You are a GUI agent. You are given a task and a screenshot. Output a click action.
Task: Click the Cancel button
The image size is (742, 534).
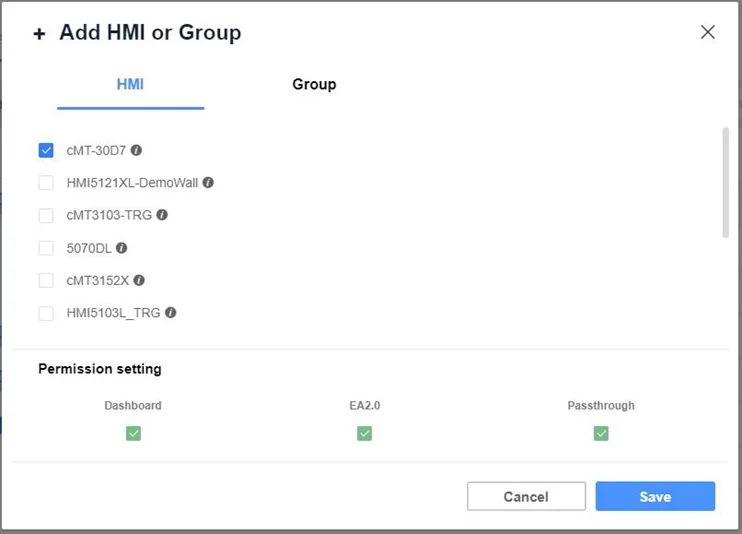click(526, 496)
